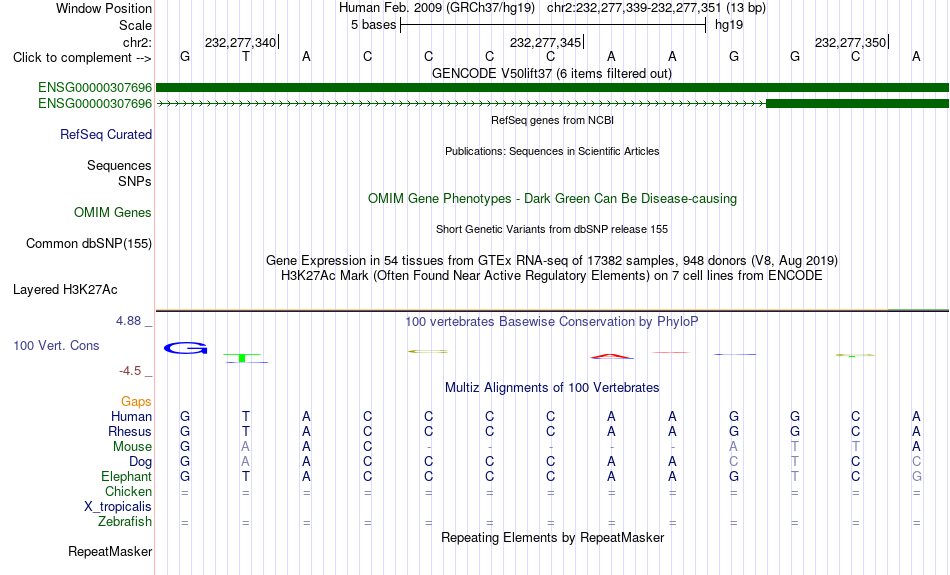The width and height of the screenshot is (950, 575).
Task: Click the Mouse species row label
Action: [x=132, y=447]
